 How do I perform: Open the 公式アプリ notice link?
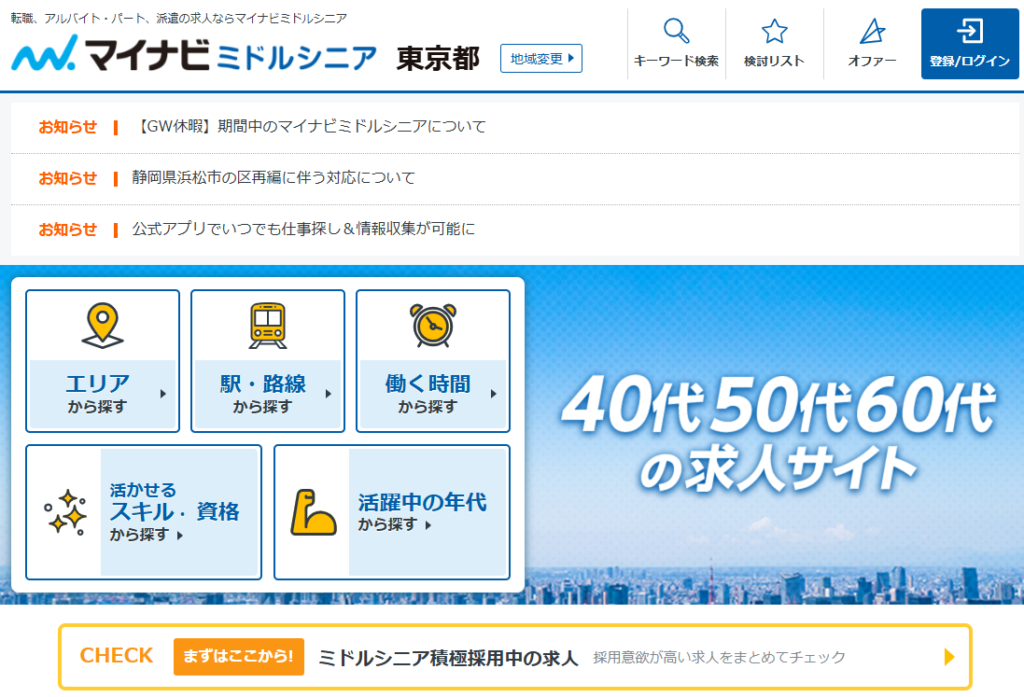[303, 229]
